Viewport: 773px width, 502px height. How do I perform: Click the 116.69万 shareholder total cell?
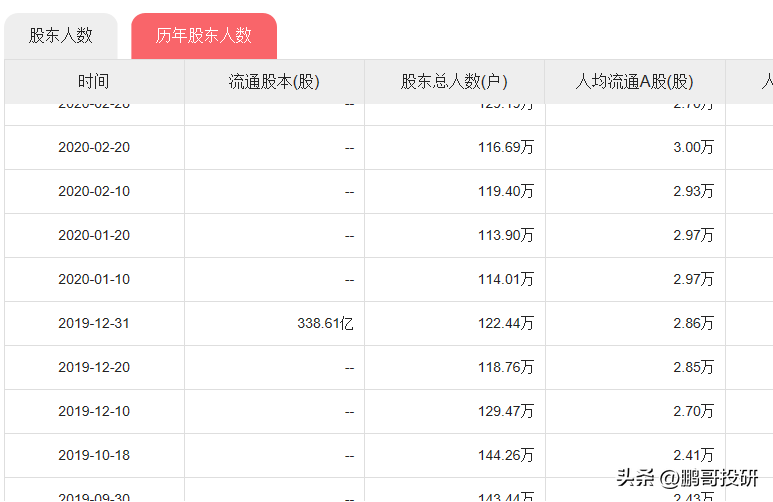[505, 148]
